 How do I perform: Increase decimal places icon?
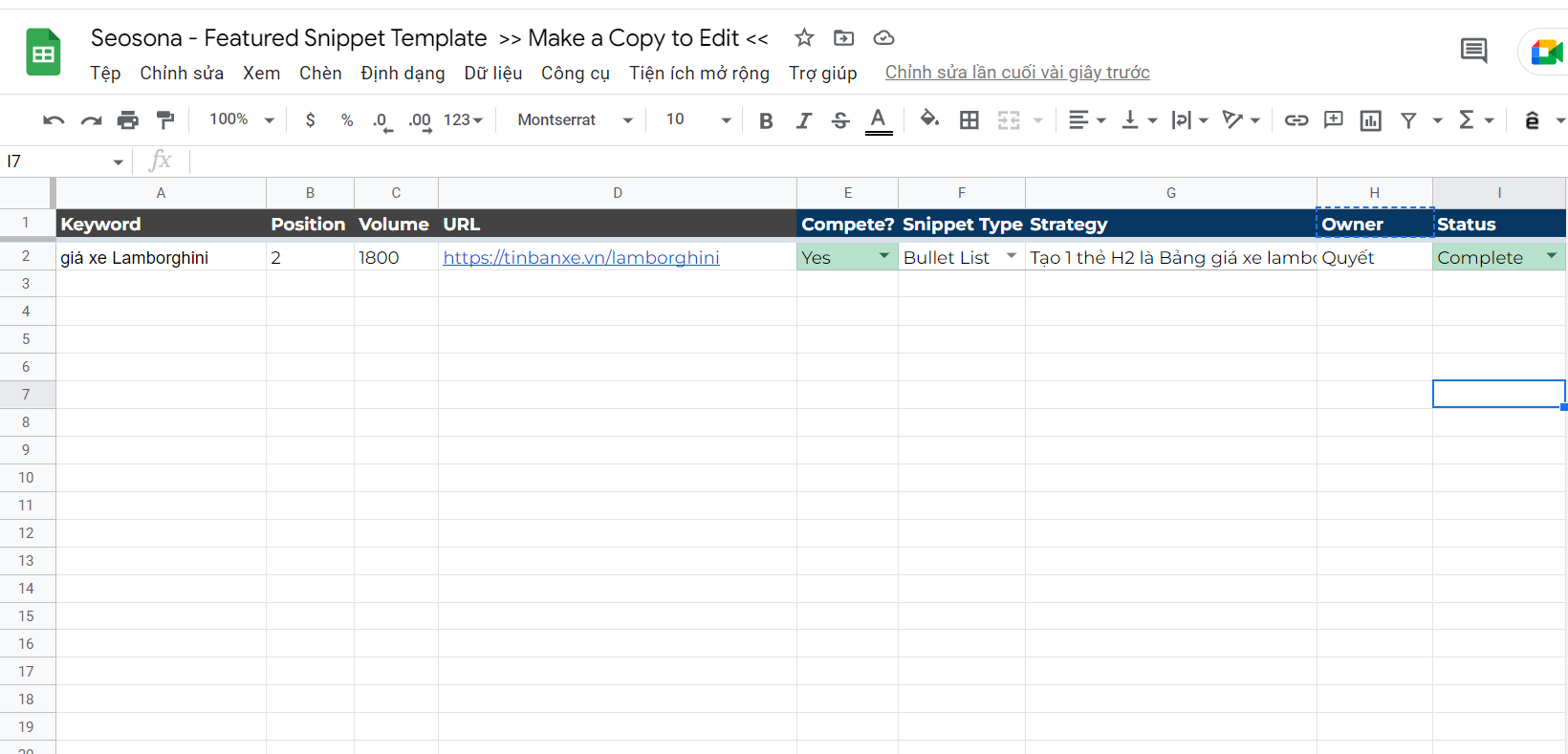pyautogui.click(x=420, y=121)
